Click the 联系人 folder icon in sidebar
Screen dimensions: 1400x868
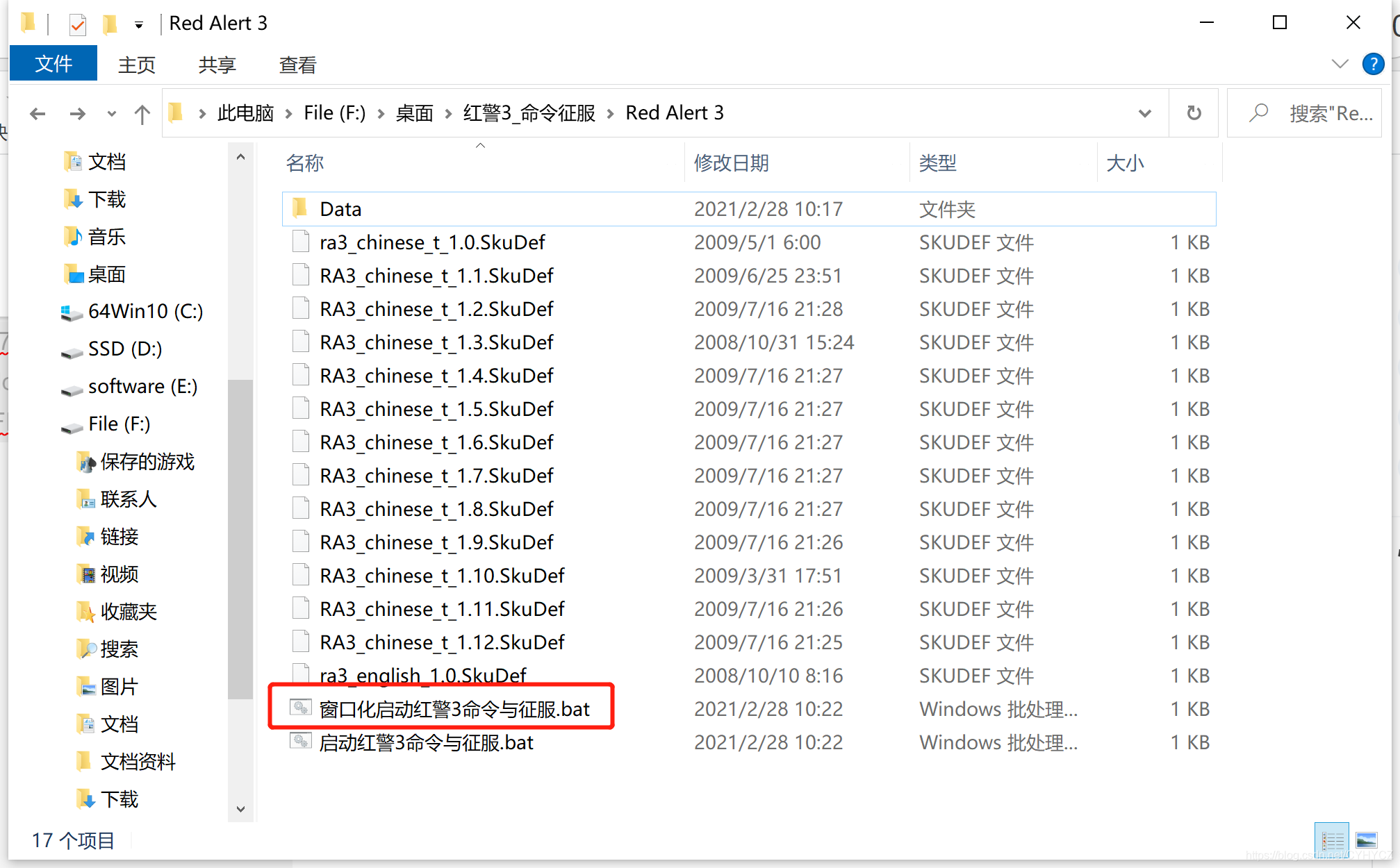click(84, 499)
